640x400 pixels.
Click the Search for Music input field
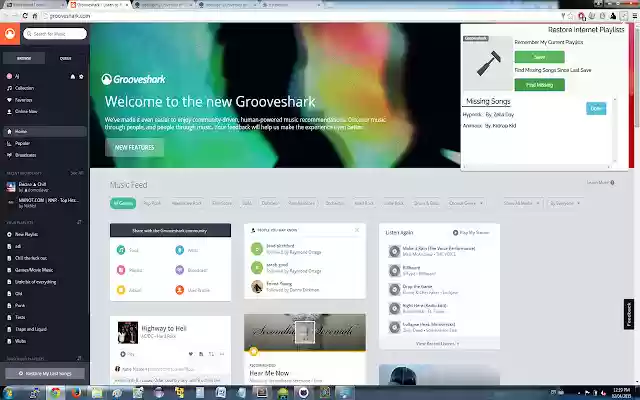coord(55,33)
